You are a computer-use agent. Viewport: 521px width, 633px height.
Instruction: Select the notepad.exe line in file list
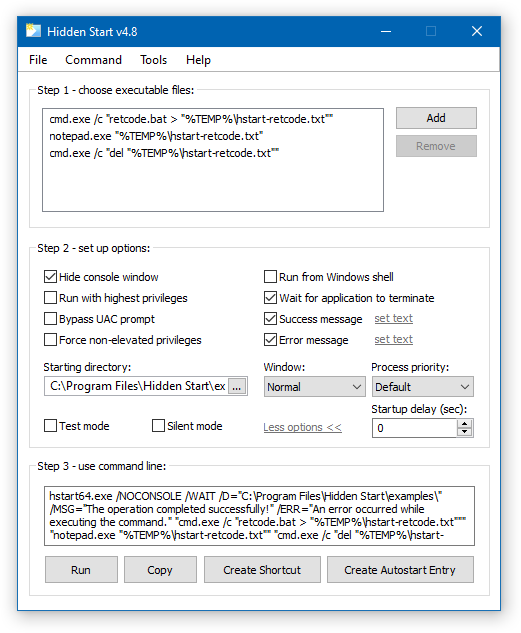click(156, 136)
